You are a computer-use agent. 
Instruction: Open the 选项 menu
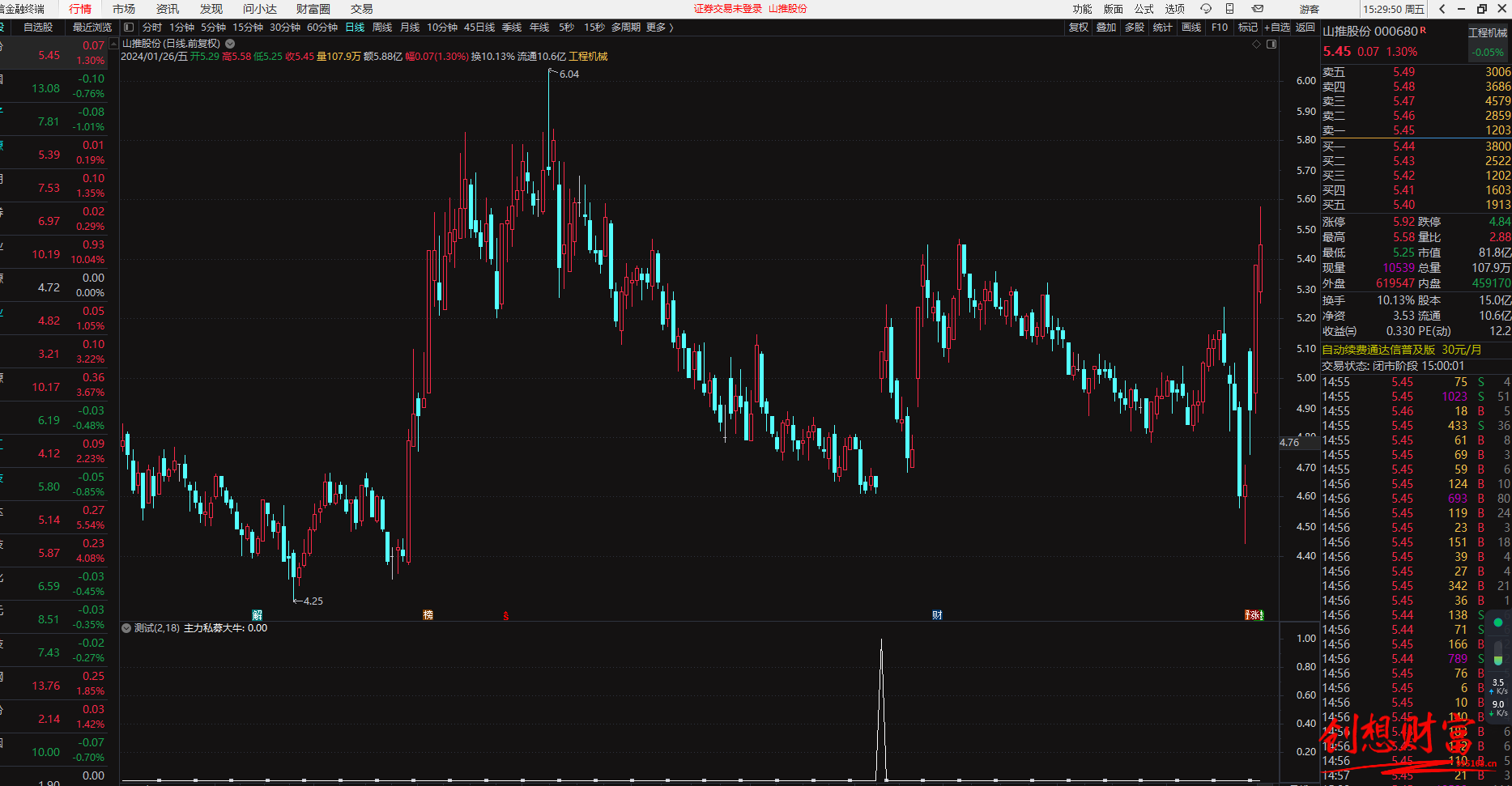[1175, 9]
